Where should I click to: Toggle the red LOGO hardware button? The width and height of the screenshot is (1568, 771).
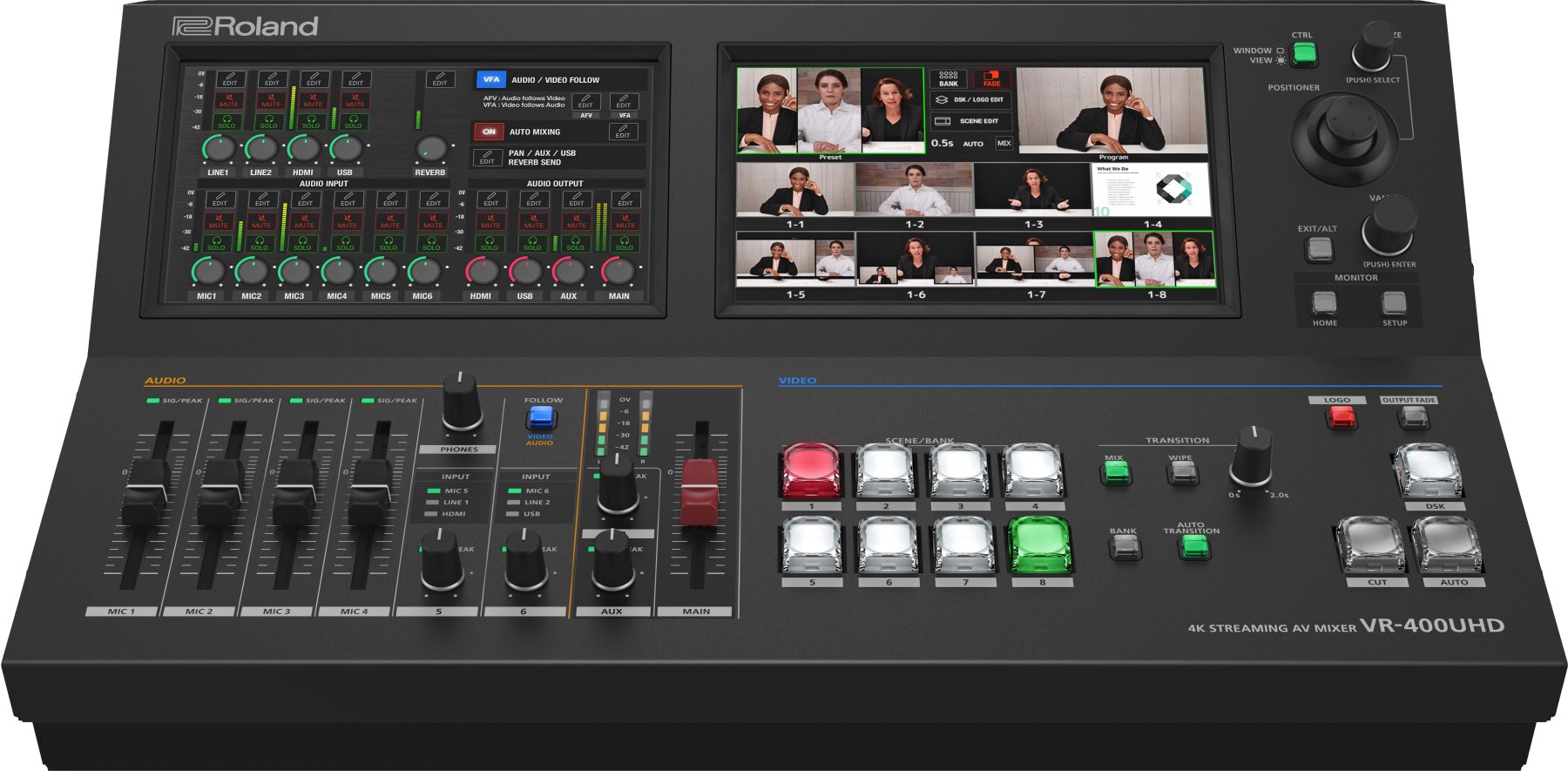[x=1342, y=417]
